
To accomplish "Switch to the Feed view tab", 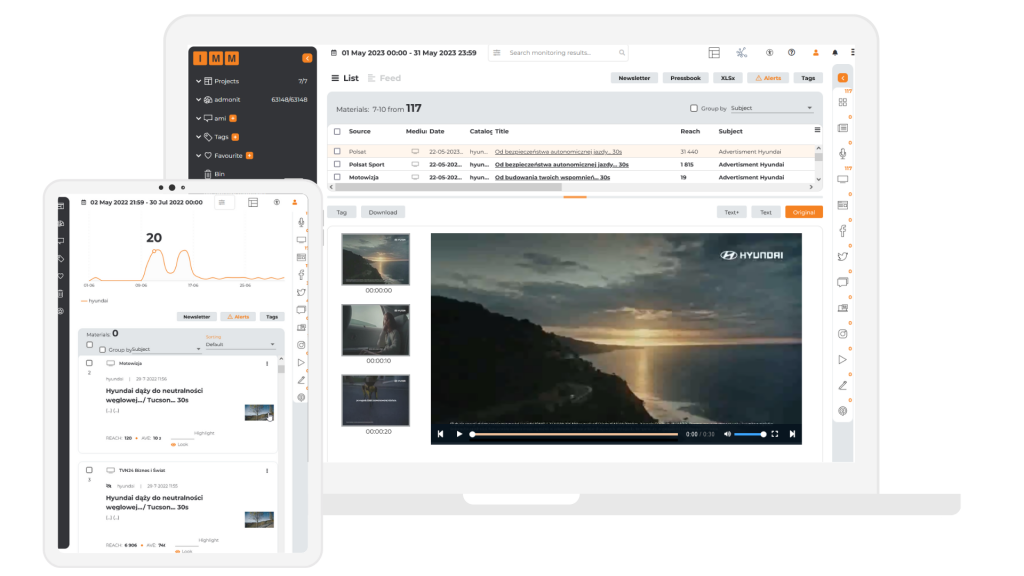I will pos(384,78).
